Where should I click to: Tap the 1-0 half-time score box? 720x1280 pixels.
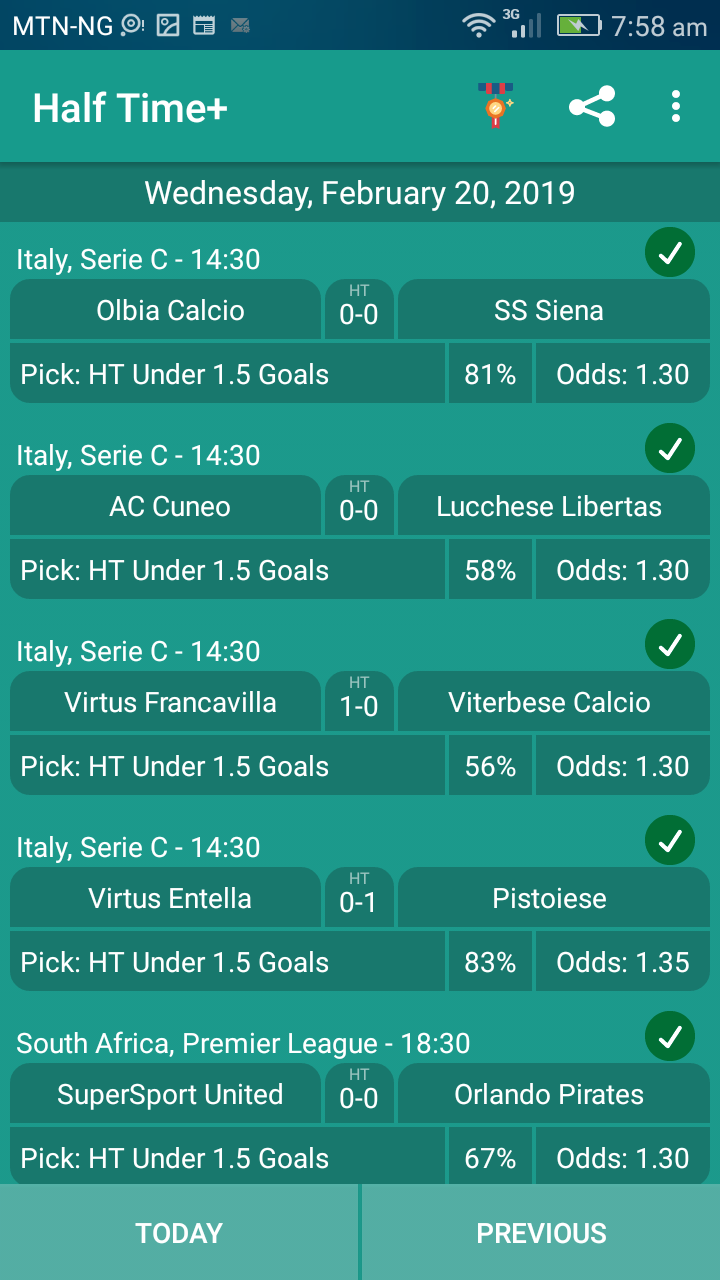359,702
